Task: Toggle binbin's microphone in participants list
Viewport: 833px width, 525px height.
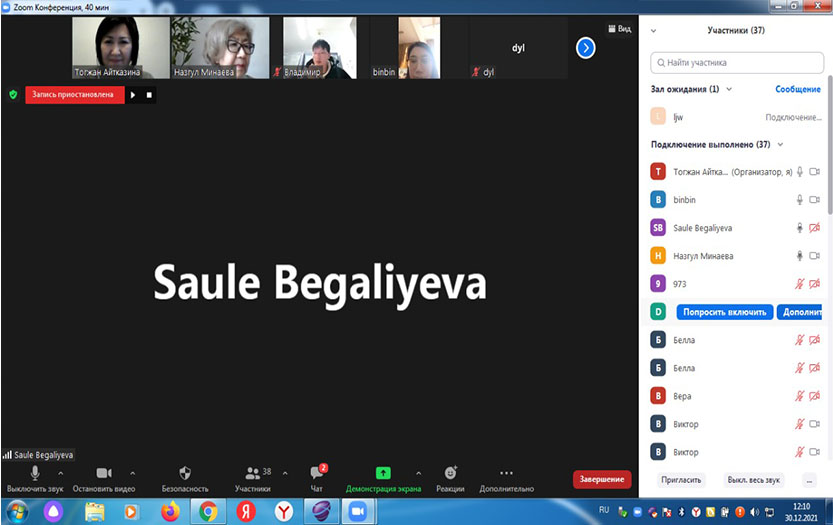Action: pyautogui.click(x=799, y=200)
